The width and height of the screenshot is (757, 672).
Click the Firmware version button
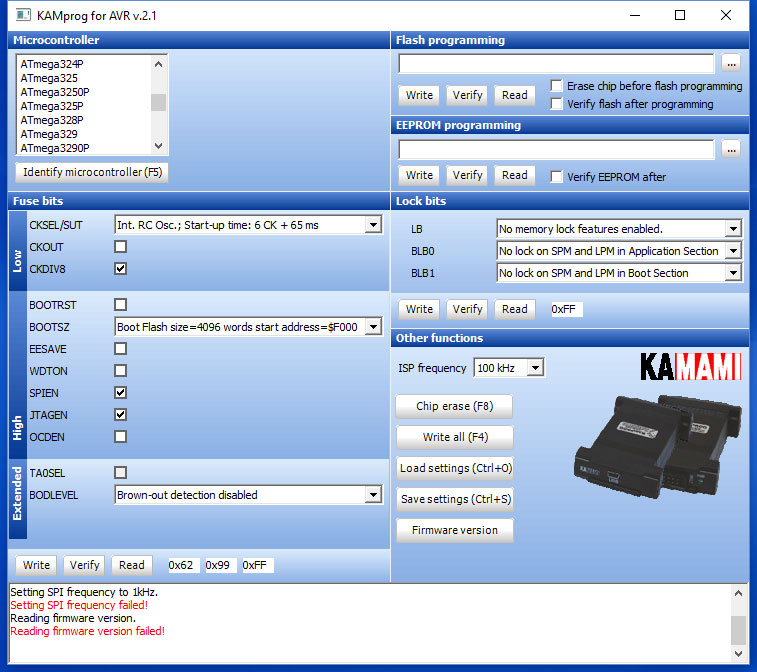(x=454, y=530)
